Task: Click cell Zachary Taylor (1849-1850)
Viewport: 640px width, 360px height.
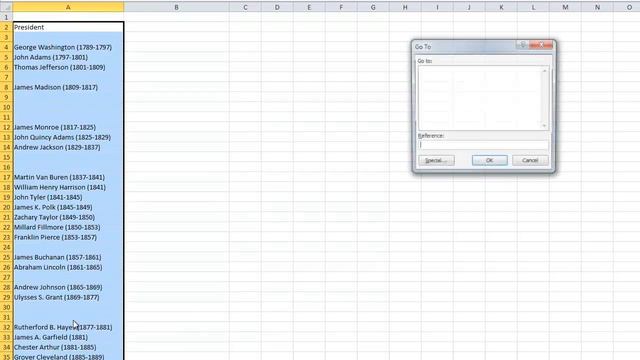Action: click(68, 217)
